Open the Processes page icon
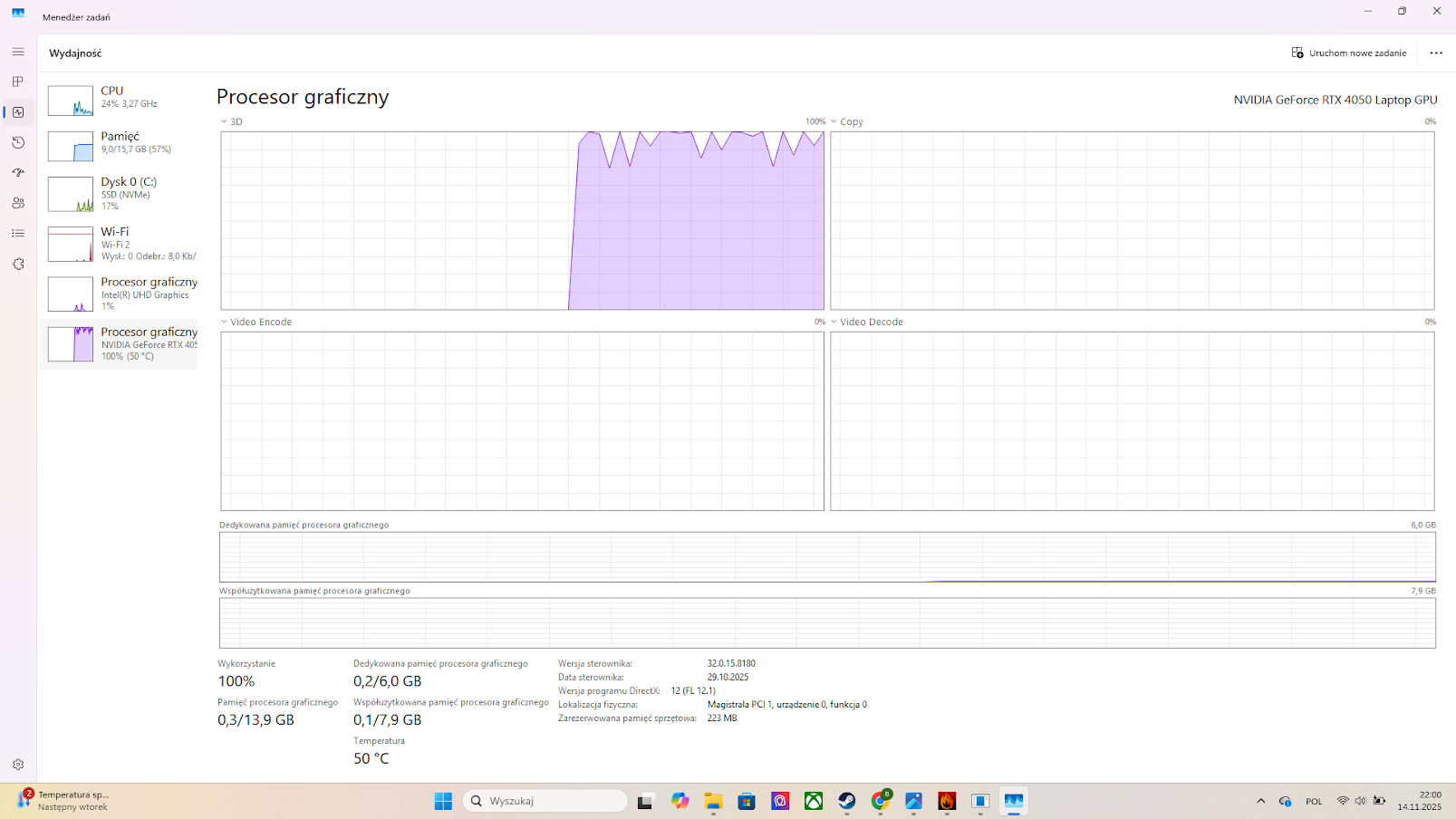This screenshot has width=1456, height=819. [x=18, y=82]
